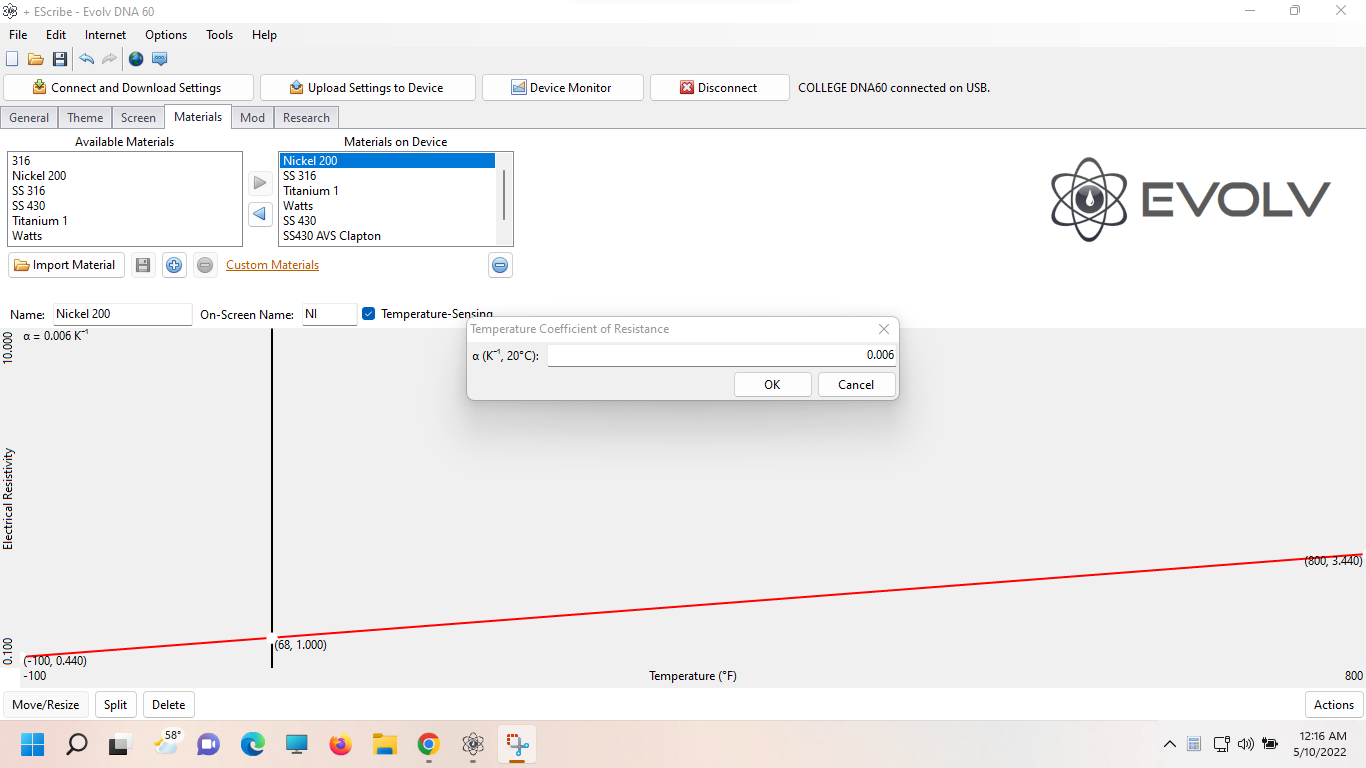Click the blue chat bubble toolbar icon
The width and height of the screenshot is (1366, 768).
click(160, 59)
